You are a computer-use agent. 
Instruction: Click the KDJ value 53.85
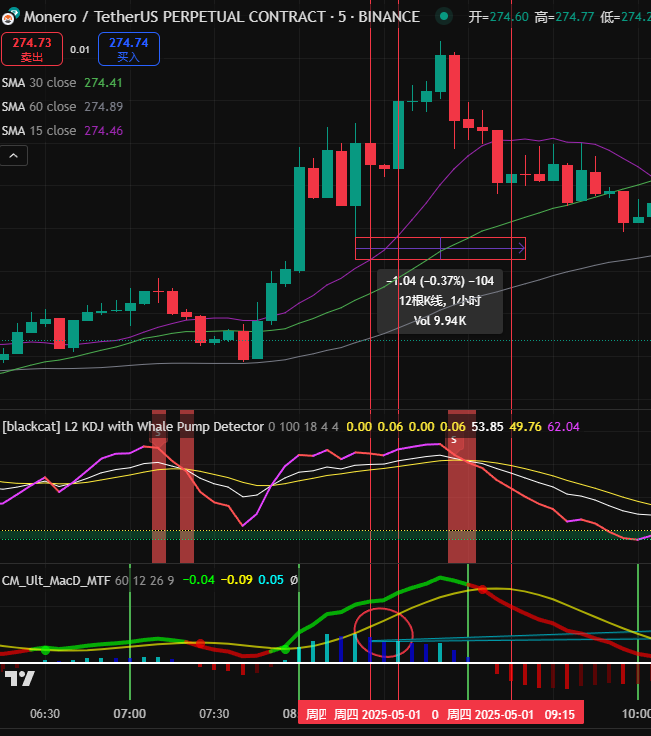pos(487,427)
